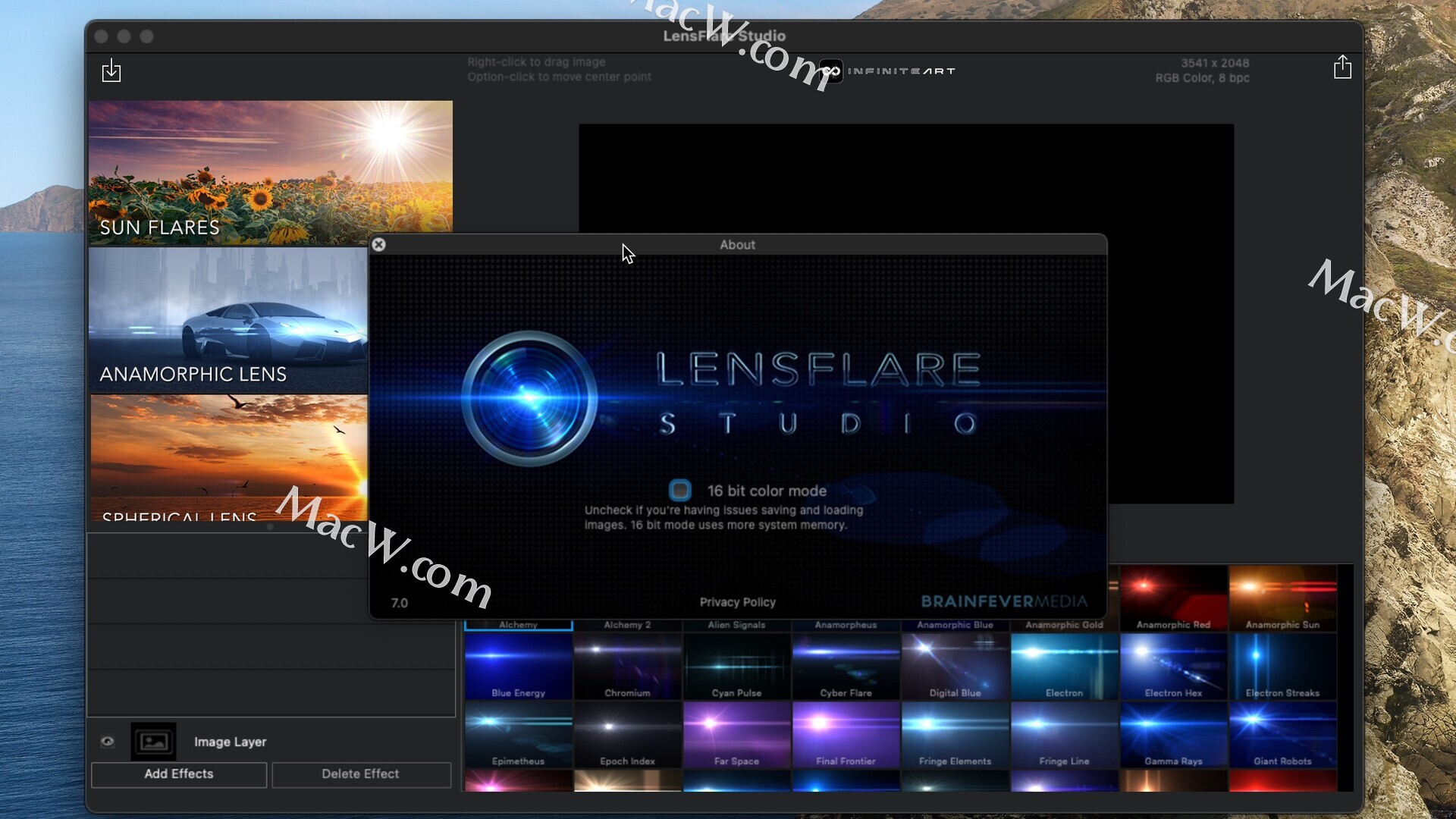
Task: Click the Anamorphic Blue preset label
Action: 955,625
